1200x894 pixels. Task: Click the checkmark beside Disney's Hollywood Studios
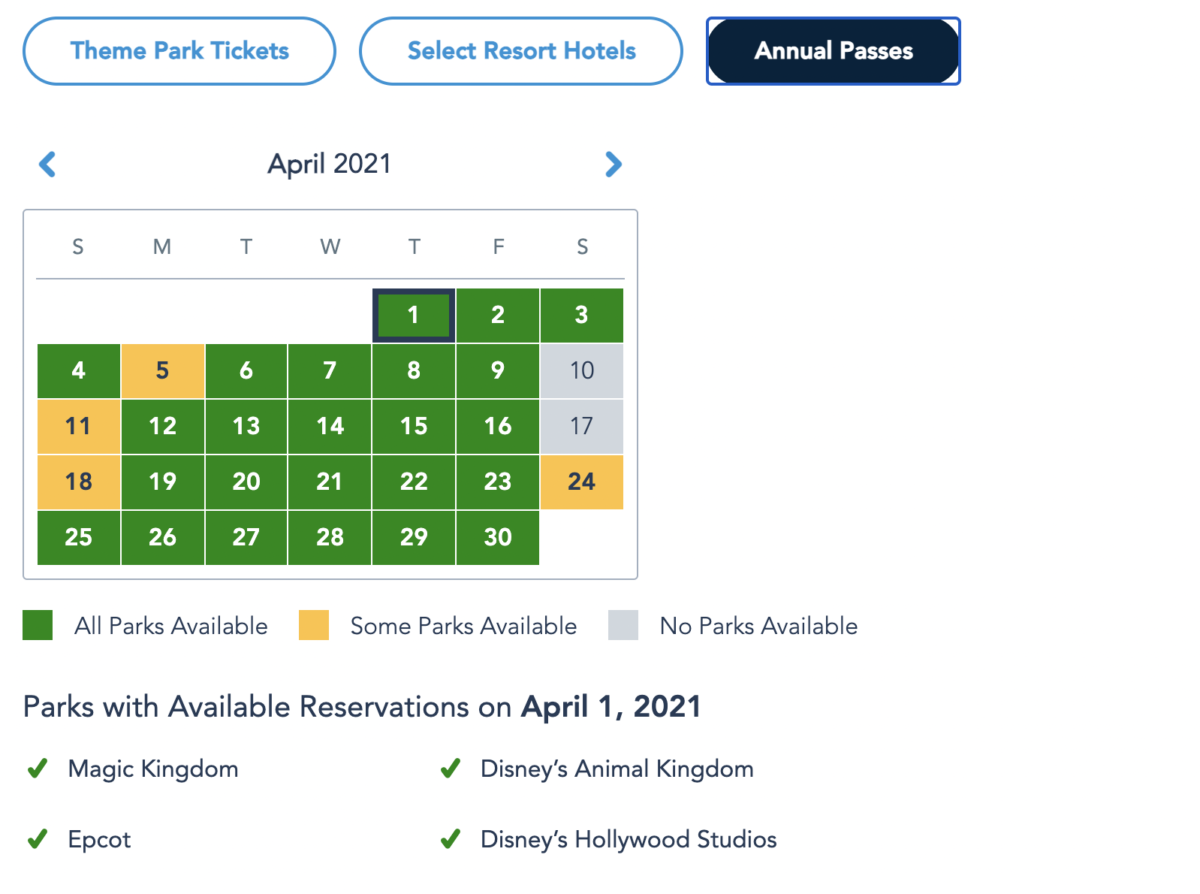point(451,839)
